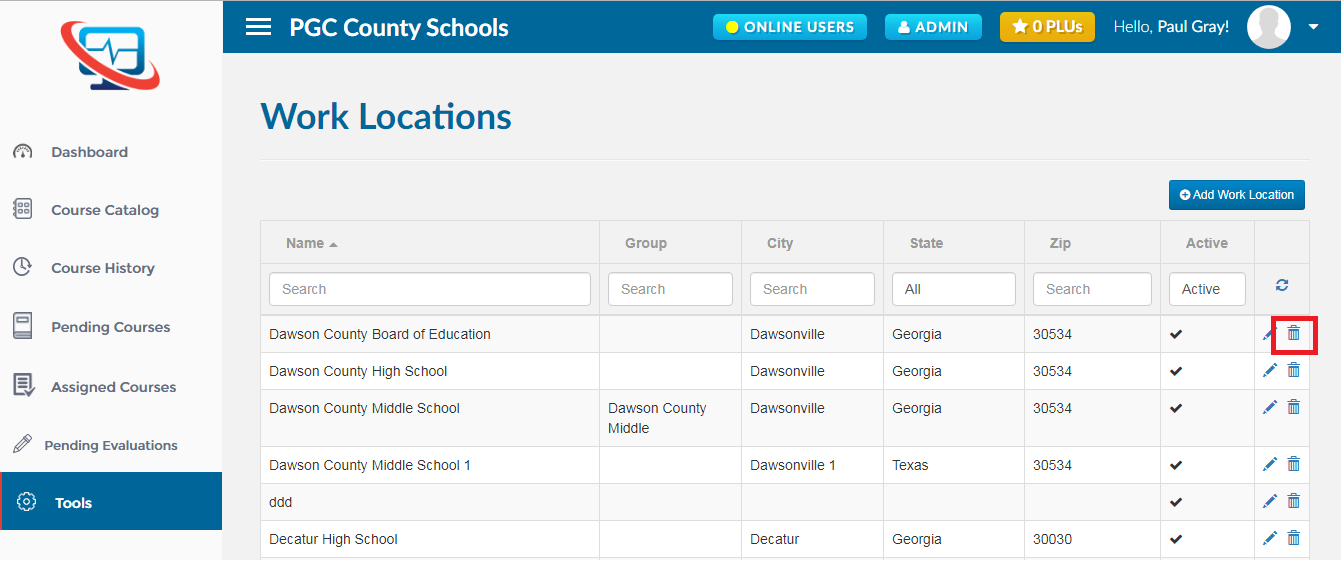Open the ADMIN button
This screenshot has height=578, width=1344.
[933, 27]
